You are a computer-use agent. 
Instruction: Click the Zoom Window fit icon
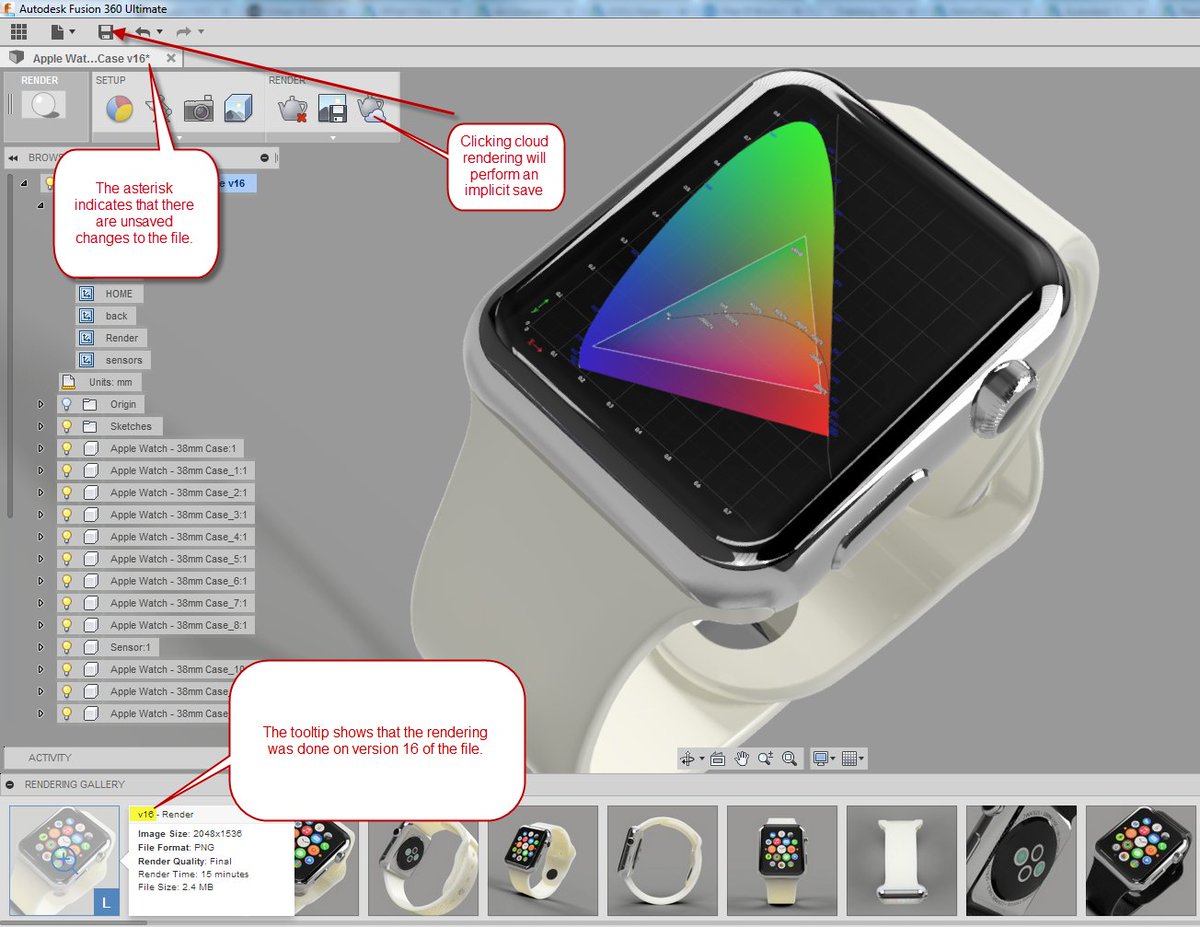(789, 758)
